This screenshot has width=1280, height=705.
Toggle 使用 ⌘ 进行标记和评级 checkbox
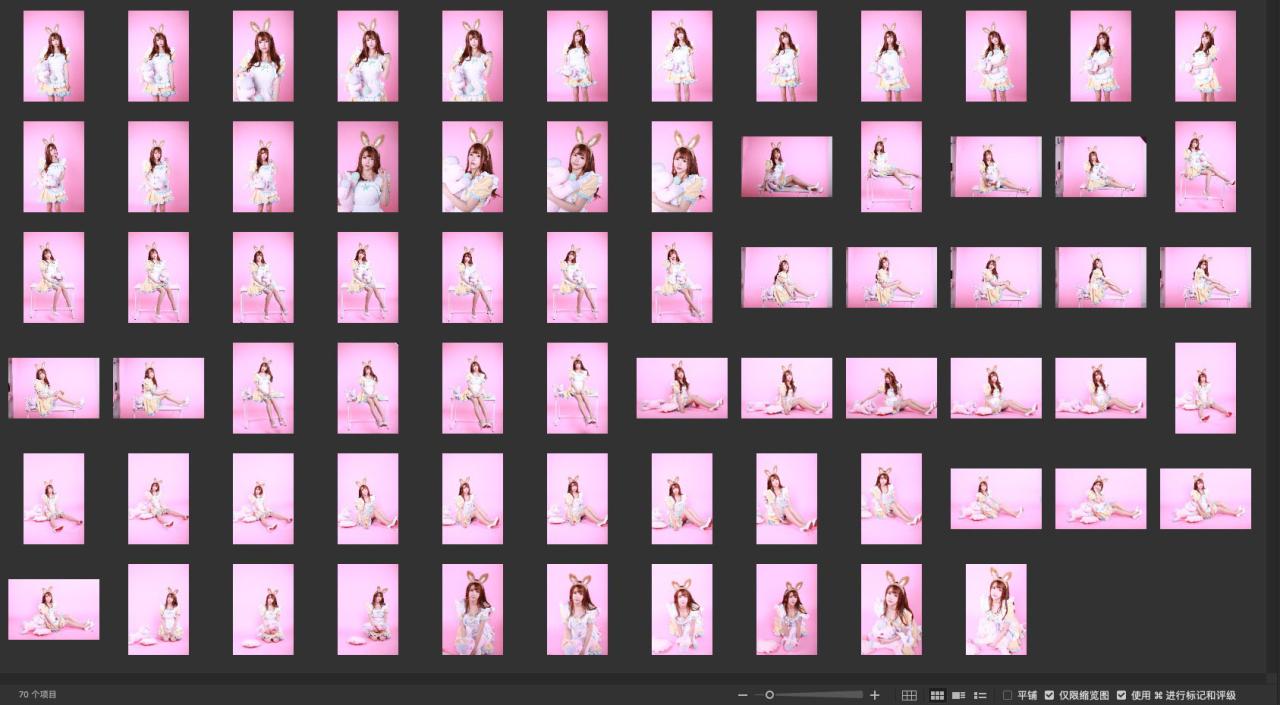pyautogui.click(x=1121, y=695)
